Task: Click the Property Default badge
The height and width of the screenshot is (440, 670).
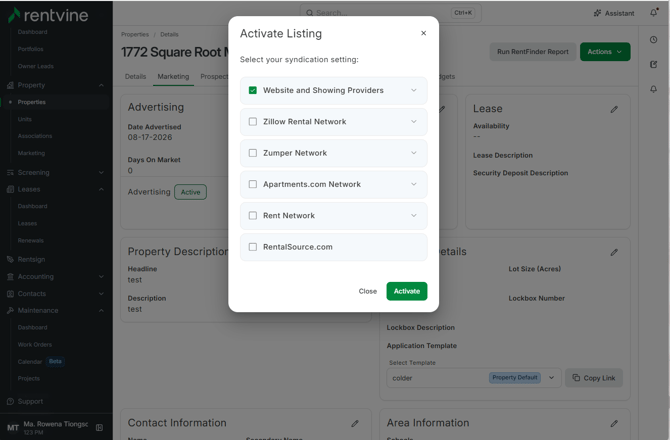Action: point(514,378)
